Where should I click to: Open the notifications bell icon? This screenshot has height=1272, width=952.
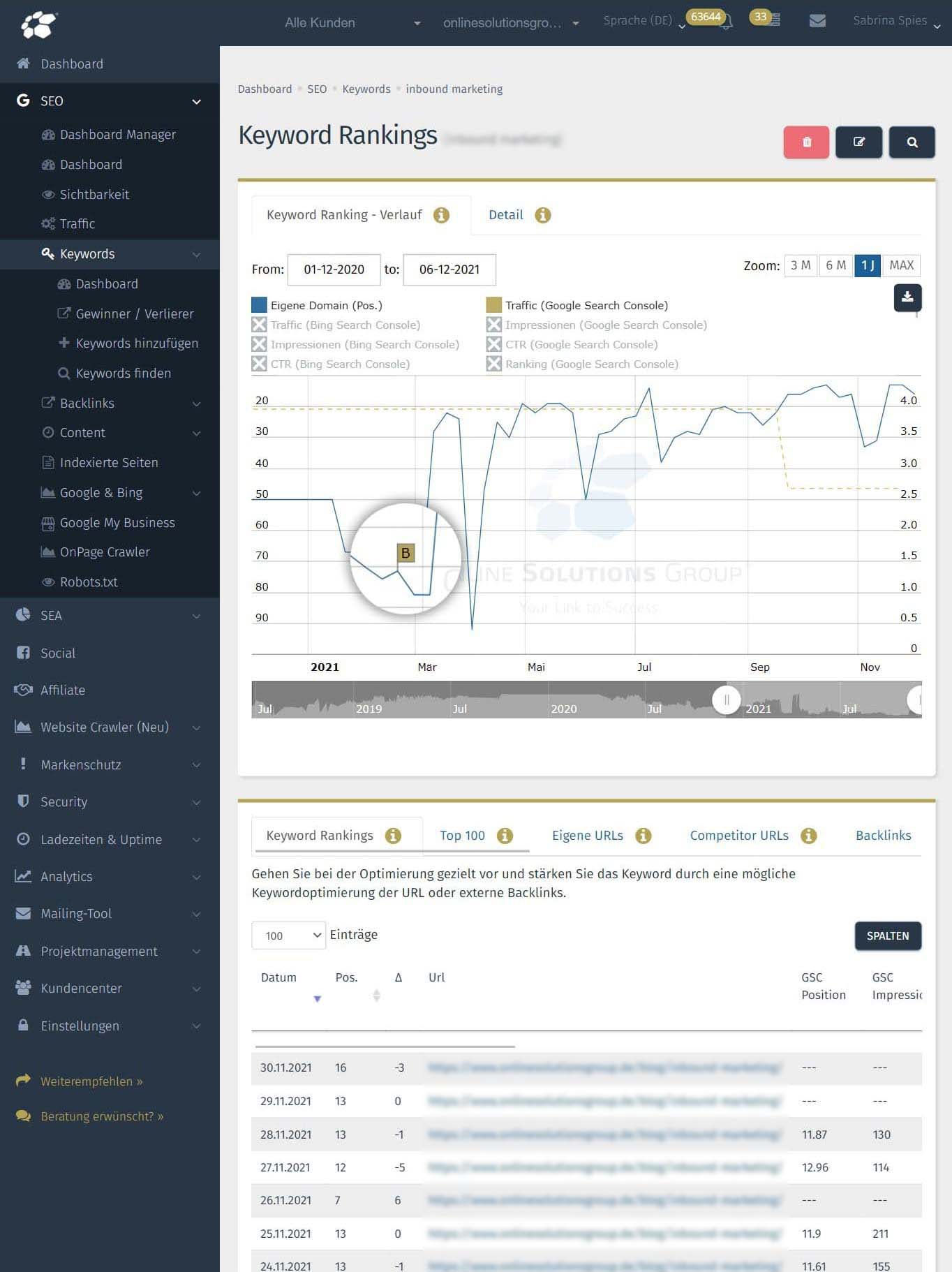pyautogui.click(x=726, y=22)
